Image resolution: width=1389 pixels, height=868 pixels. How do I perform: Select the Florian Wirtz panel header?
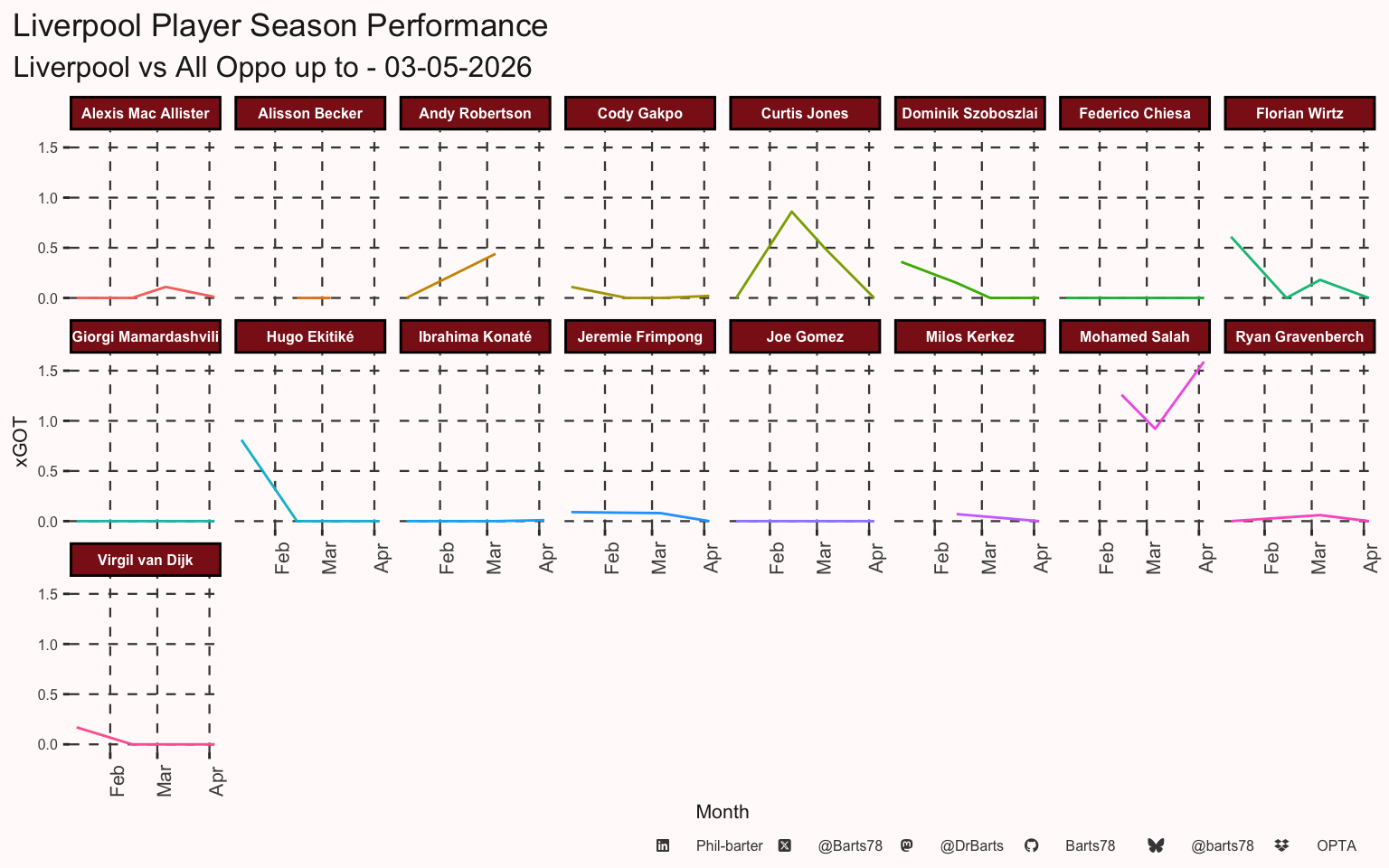(1299, 113)
